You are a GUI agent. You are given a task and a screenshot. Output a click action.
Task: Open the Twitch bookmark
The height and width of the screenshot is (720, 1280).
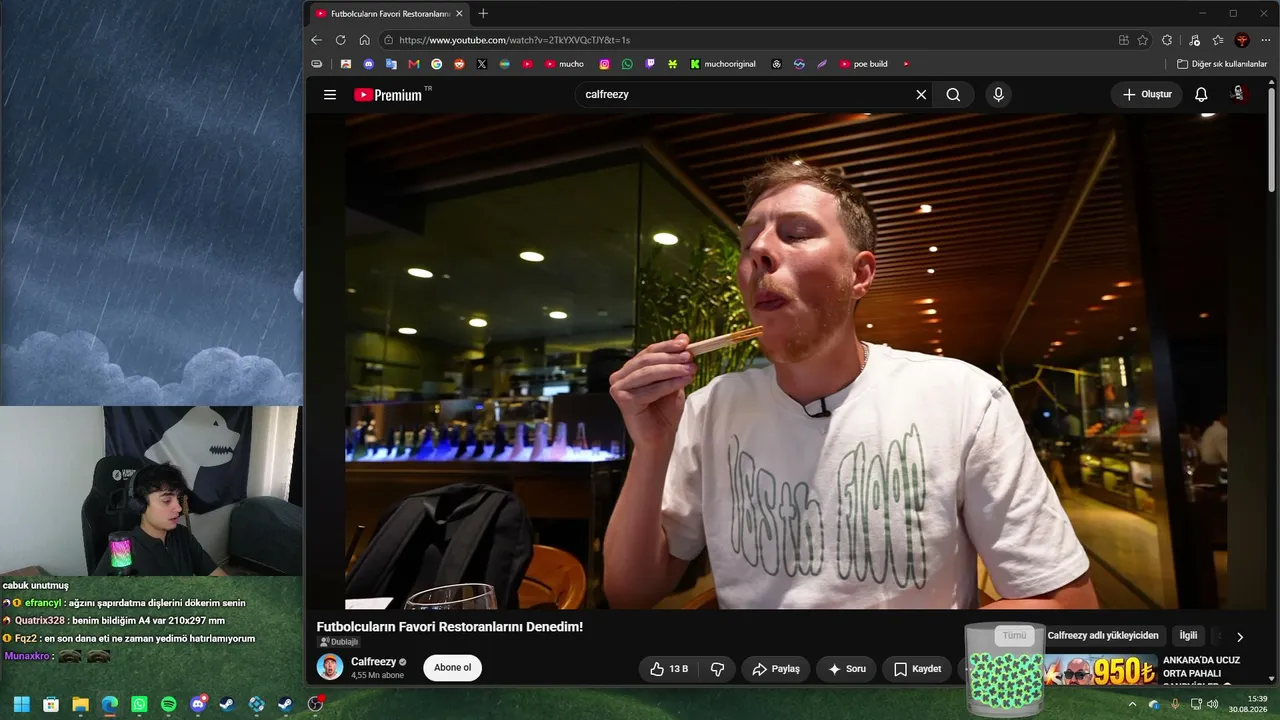coord(650,64)
